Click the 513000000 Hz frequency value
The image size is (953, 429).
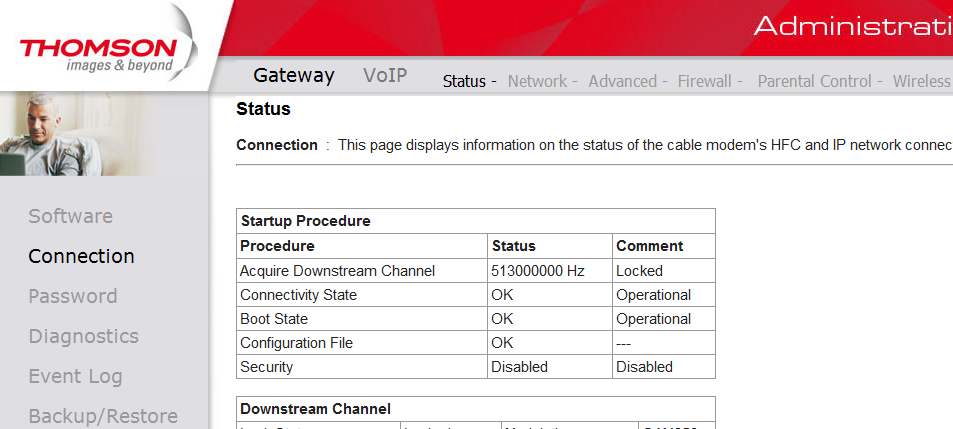point(538,271)
